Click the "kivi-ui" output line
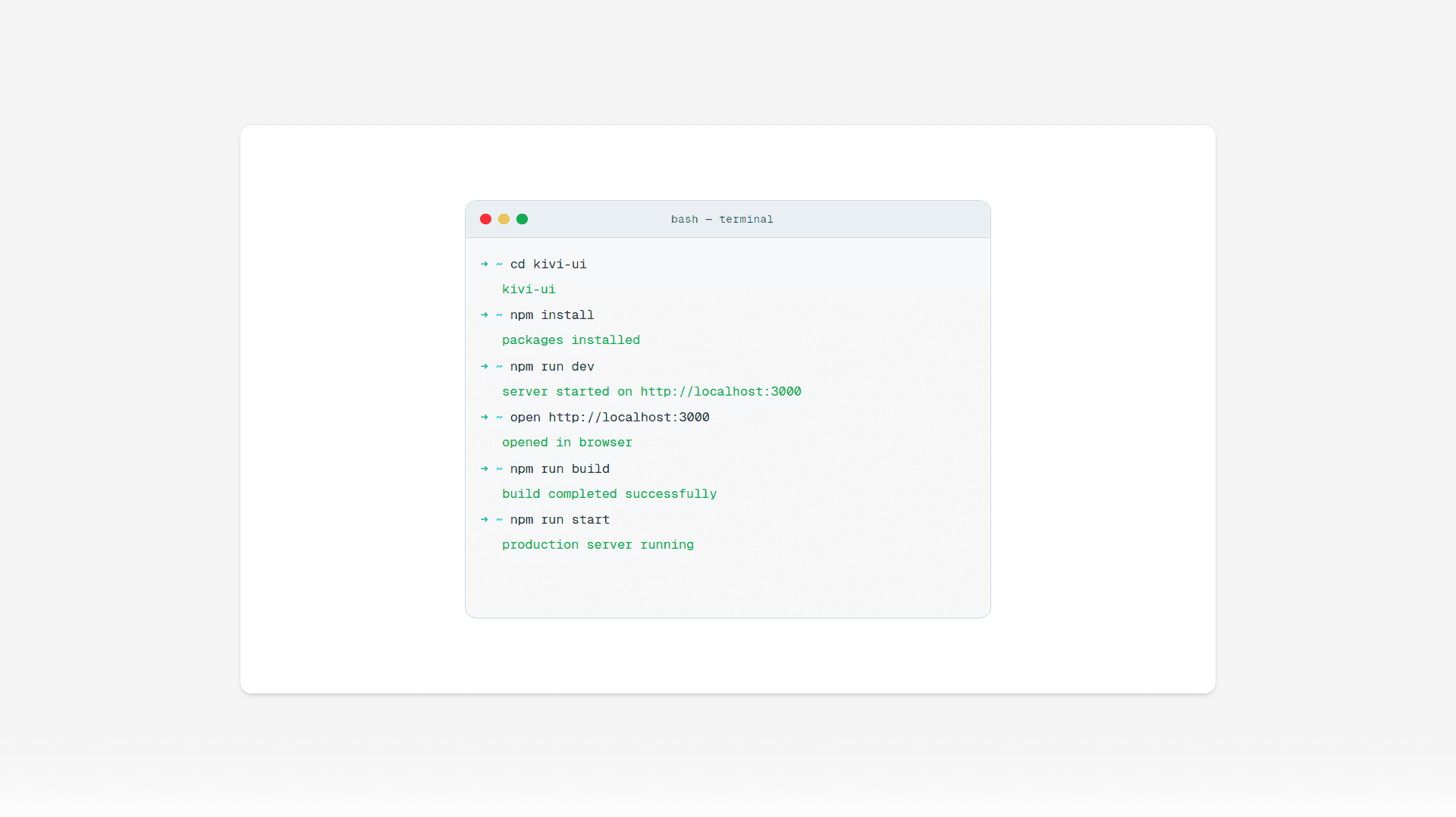The image size is (1456, 817). pyautogui.click(x=529, y=290)
